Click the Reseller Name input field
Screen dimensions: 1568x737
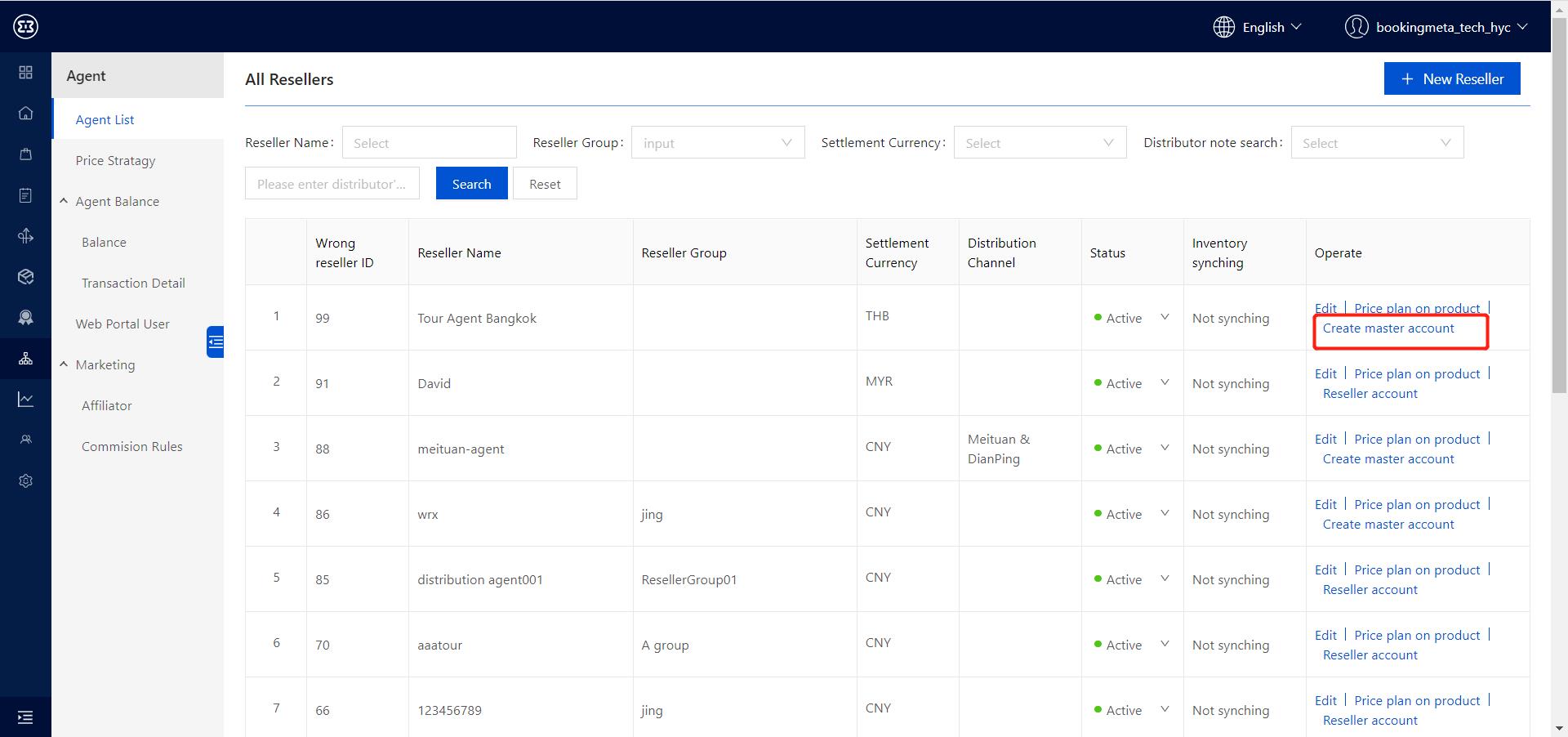[x=429, y=143]
